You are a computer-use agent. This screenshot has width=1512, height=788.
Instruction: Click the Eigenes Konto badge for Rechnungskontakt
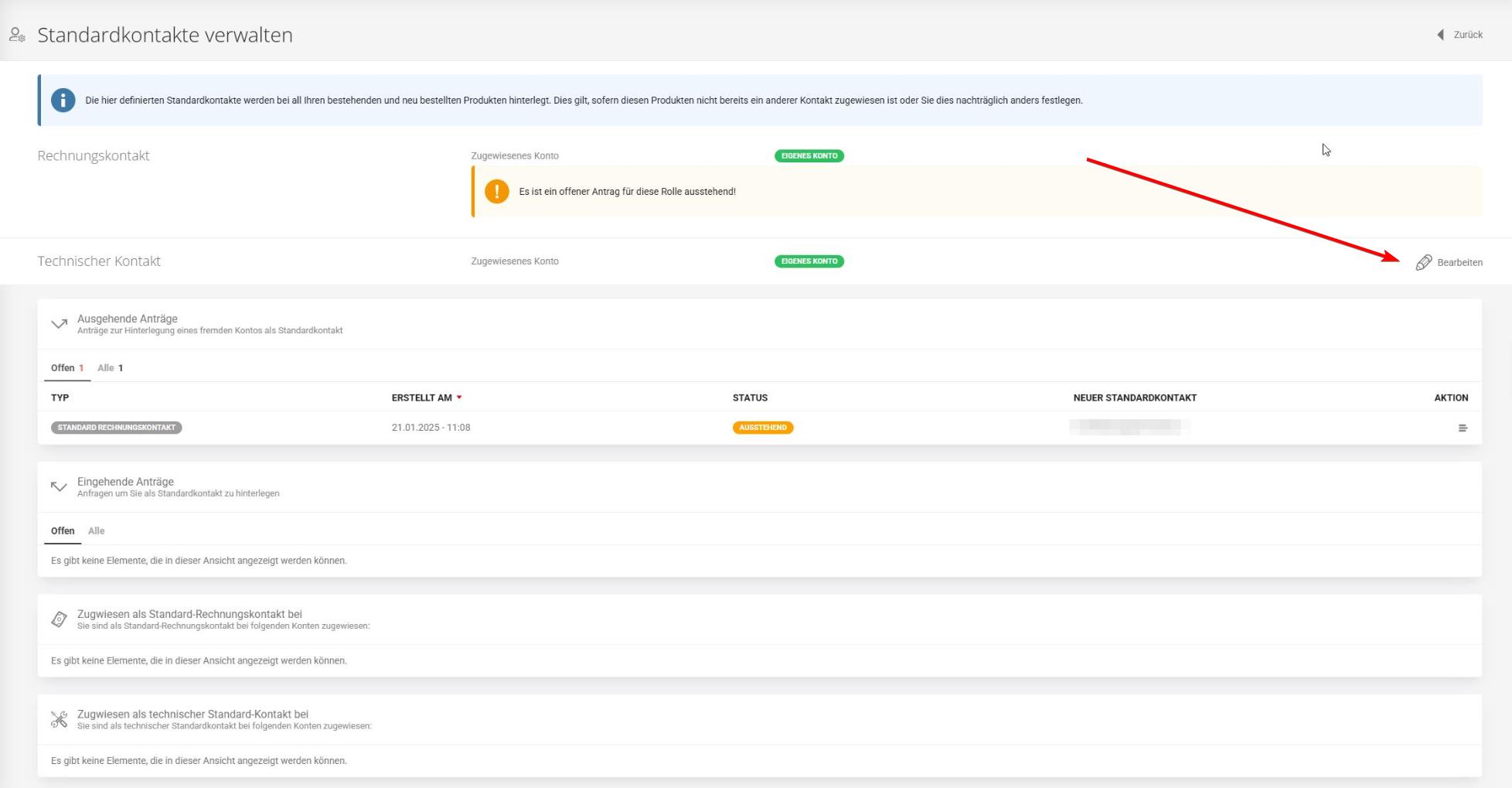[809, 156]
